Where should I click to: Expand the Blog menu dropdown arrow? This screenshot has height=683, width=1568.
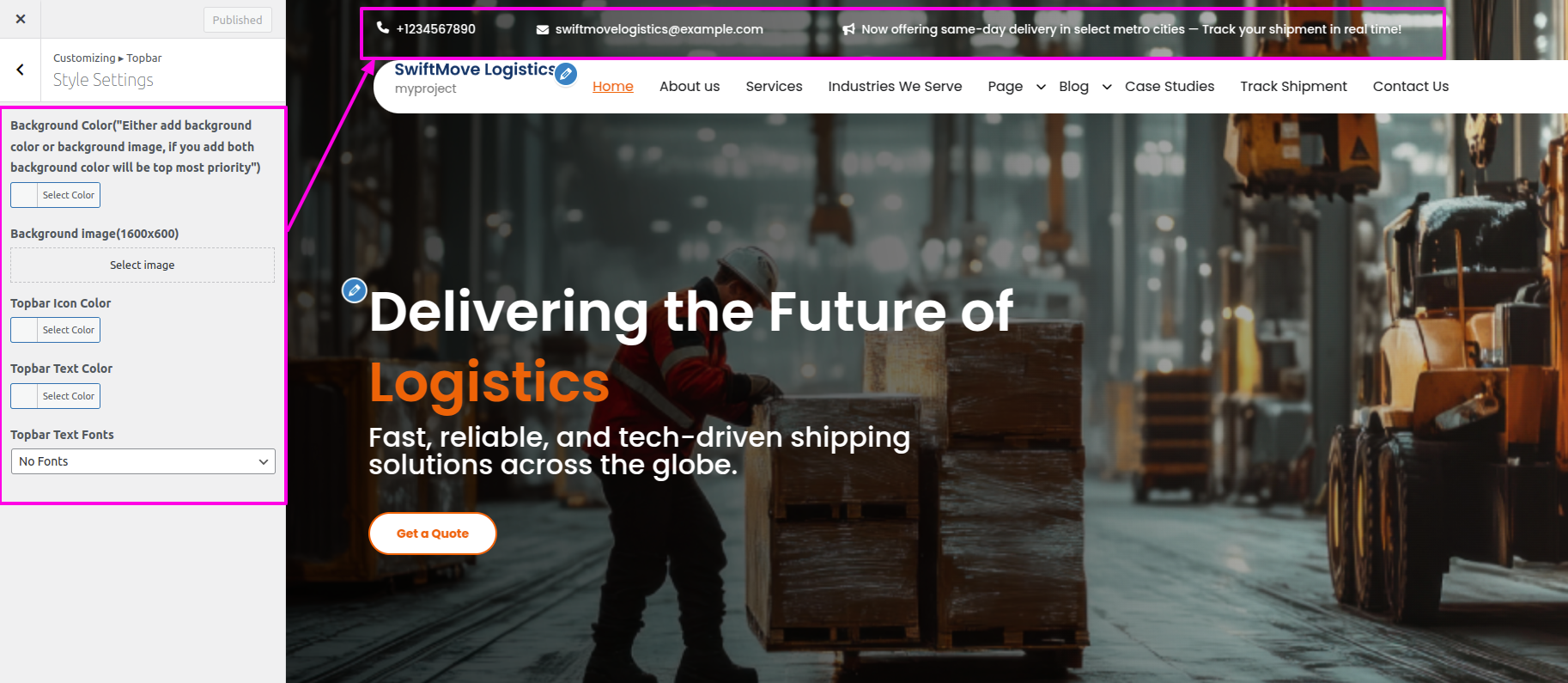point(1107,87)
